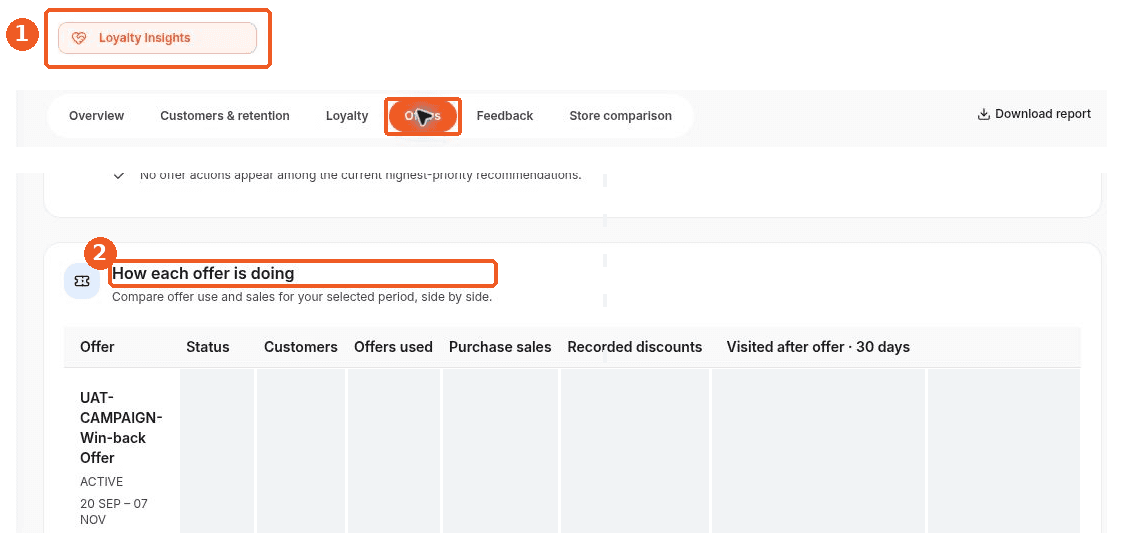
Task: Go to the Feedback tab
Action: pyautogui.click(x=505, y=115)
